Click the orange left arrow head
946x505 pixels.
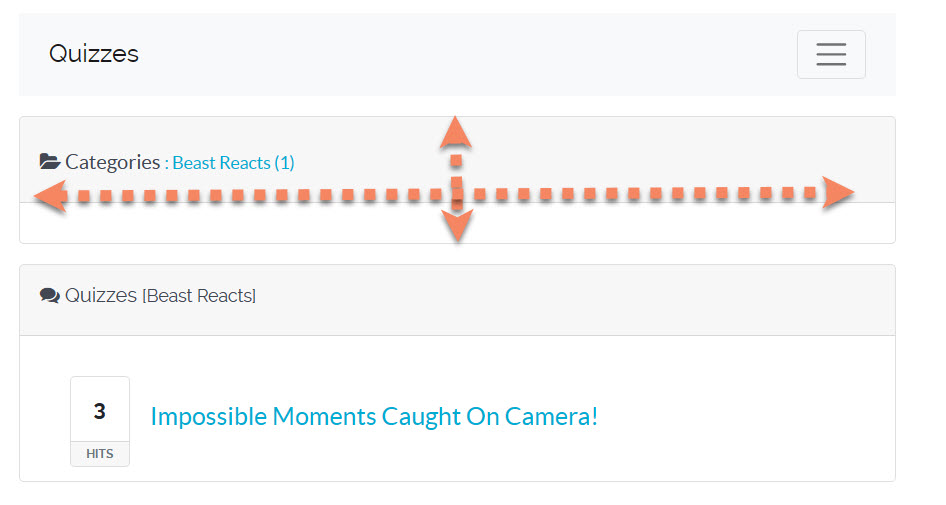[49, 197]
